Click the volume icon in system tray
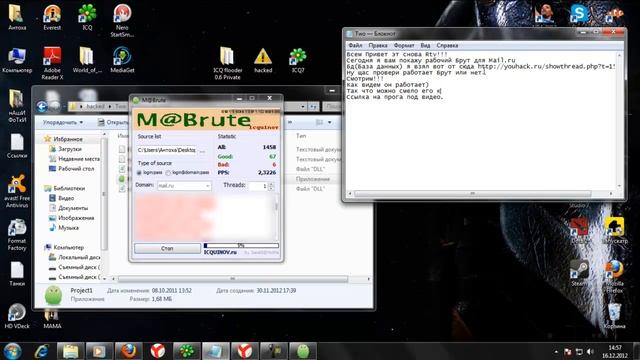640x360 pixels. click(590, 351)
